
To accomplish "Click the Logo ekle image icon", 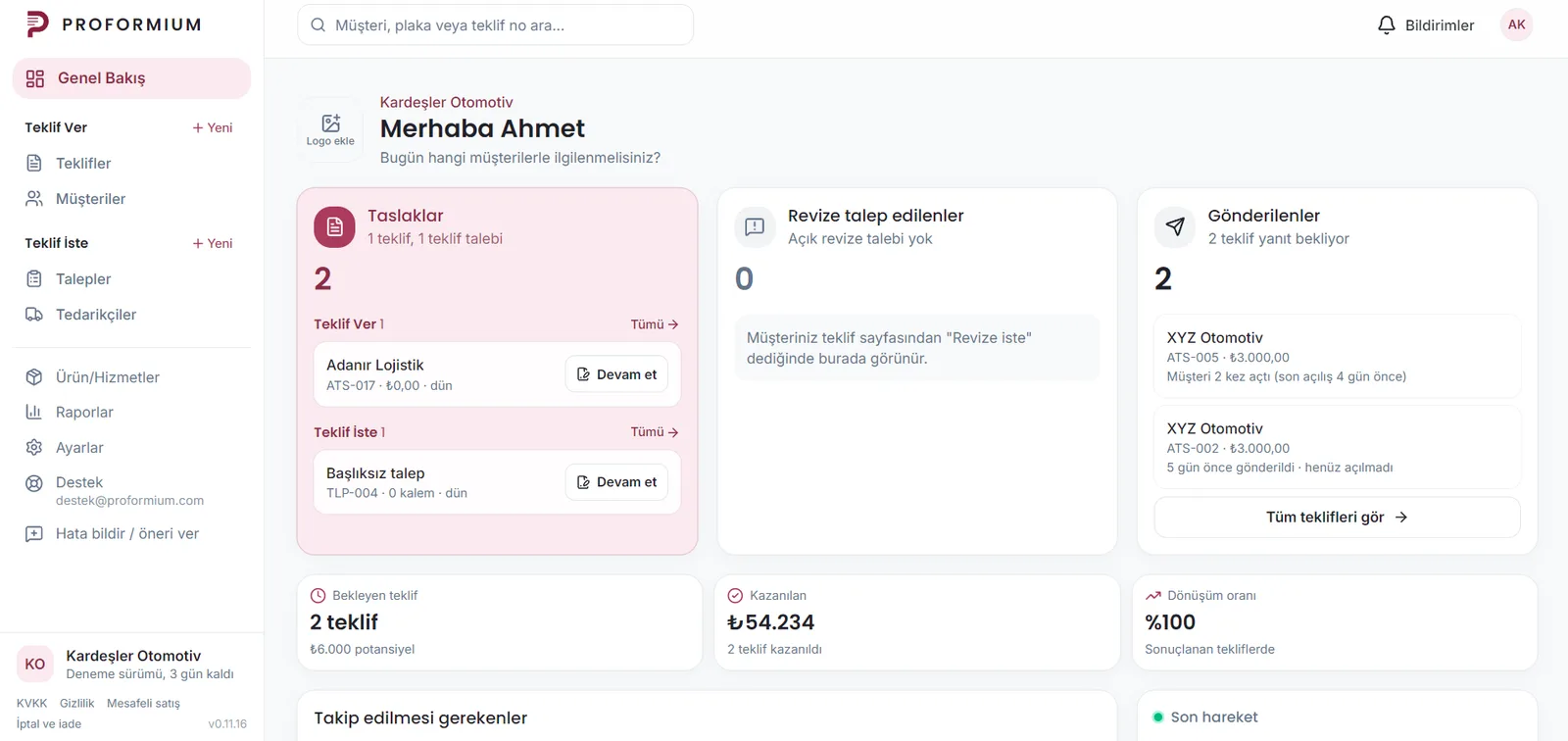I will pos(331,123).
